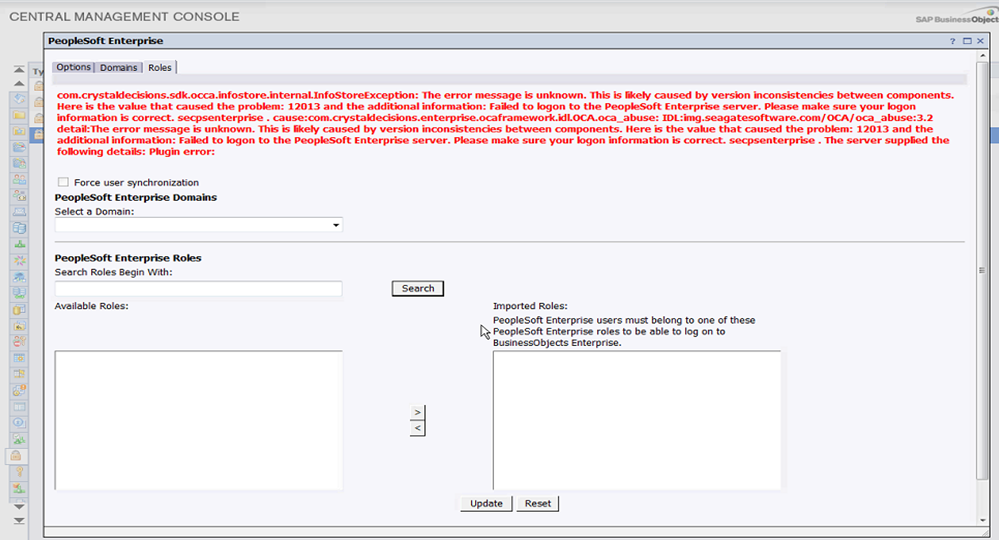999x540 pixels.
Task: Open the Select a Domain dropdown
Action: pos(198,225)
